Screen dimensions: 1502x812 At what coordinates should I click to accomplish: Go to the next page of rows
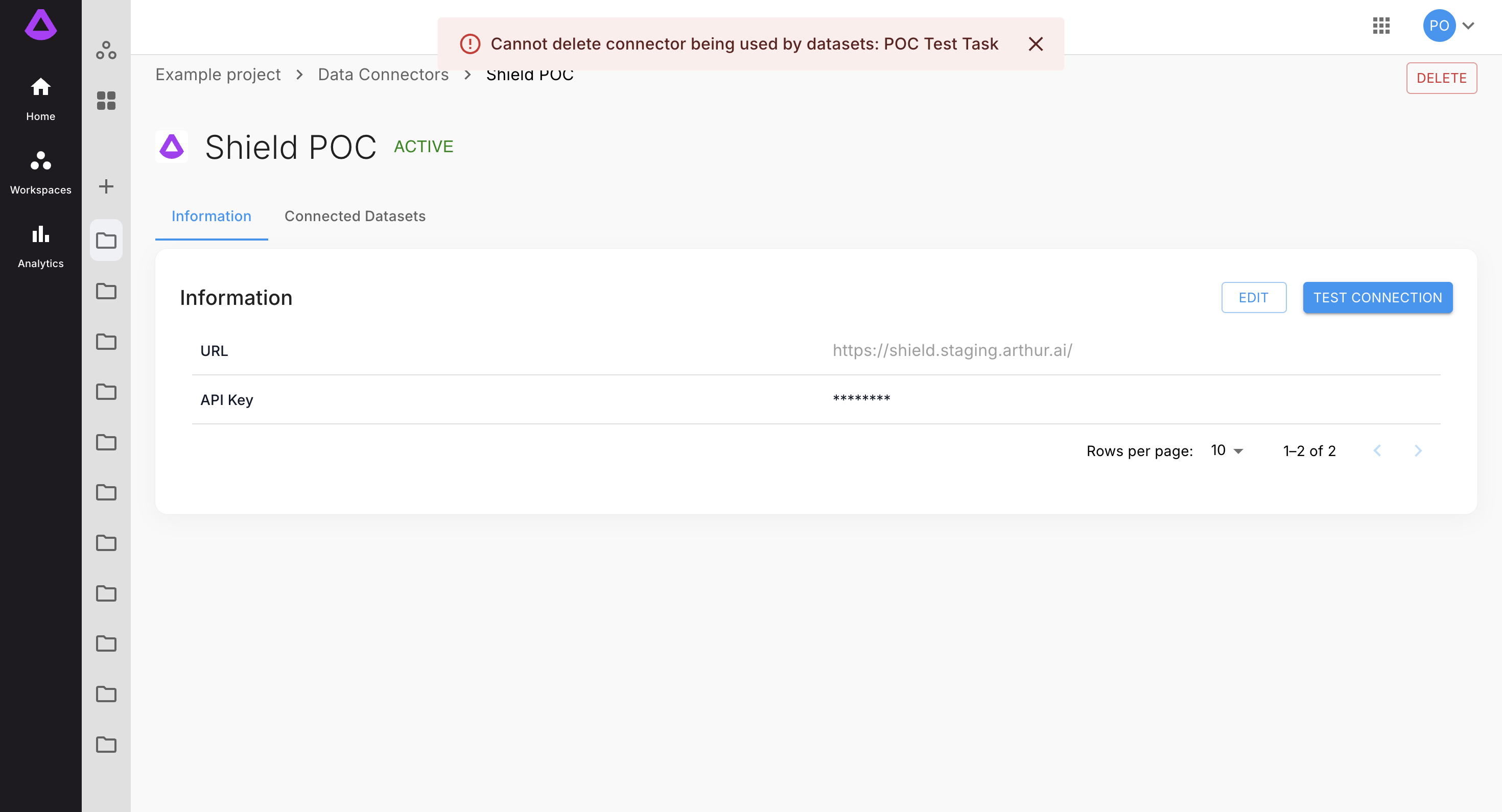pyautogui.click(x=1418, y=450)
